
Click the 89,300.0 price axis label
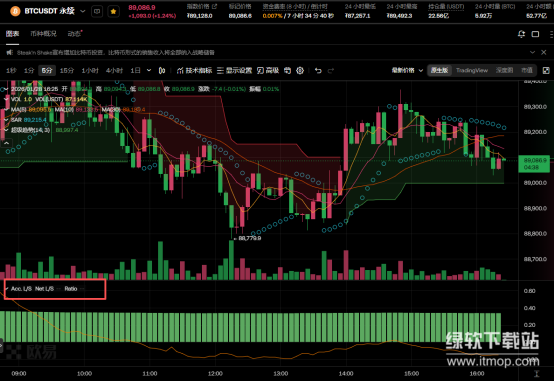pos(535,106)
